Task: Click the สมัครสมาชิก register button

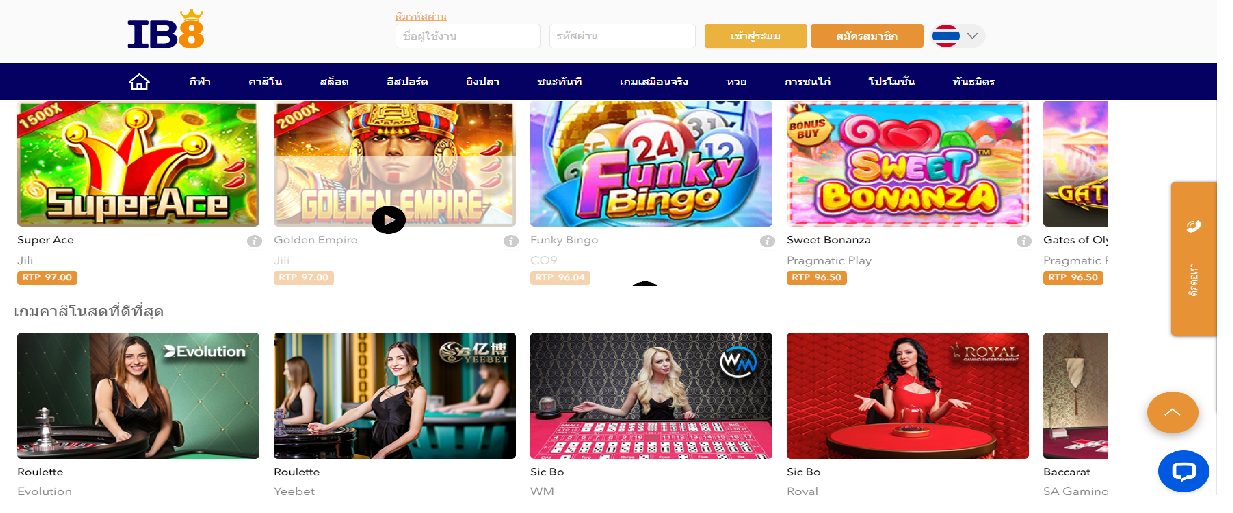Action: (x=868, y=36)
